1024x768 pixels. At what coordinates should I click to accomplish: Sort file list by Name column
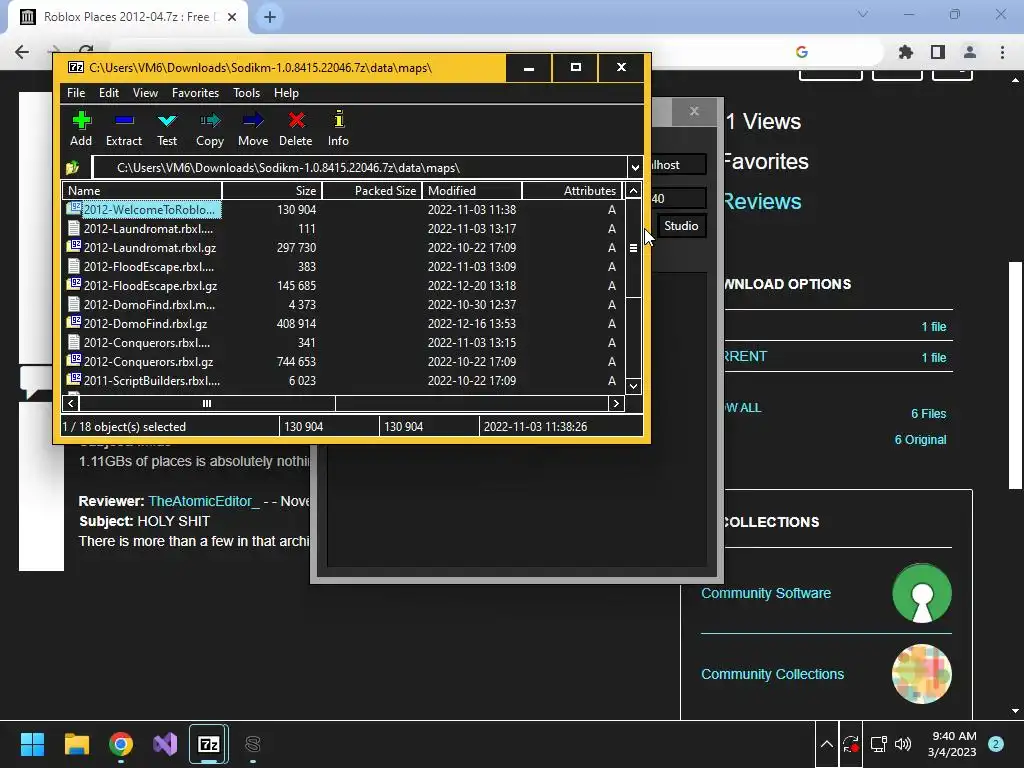142,191
